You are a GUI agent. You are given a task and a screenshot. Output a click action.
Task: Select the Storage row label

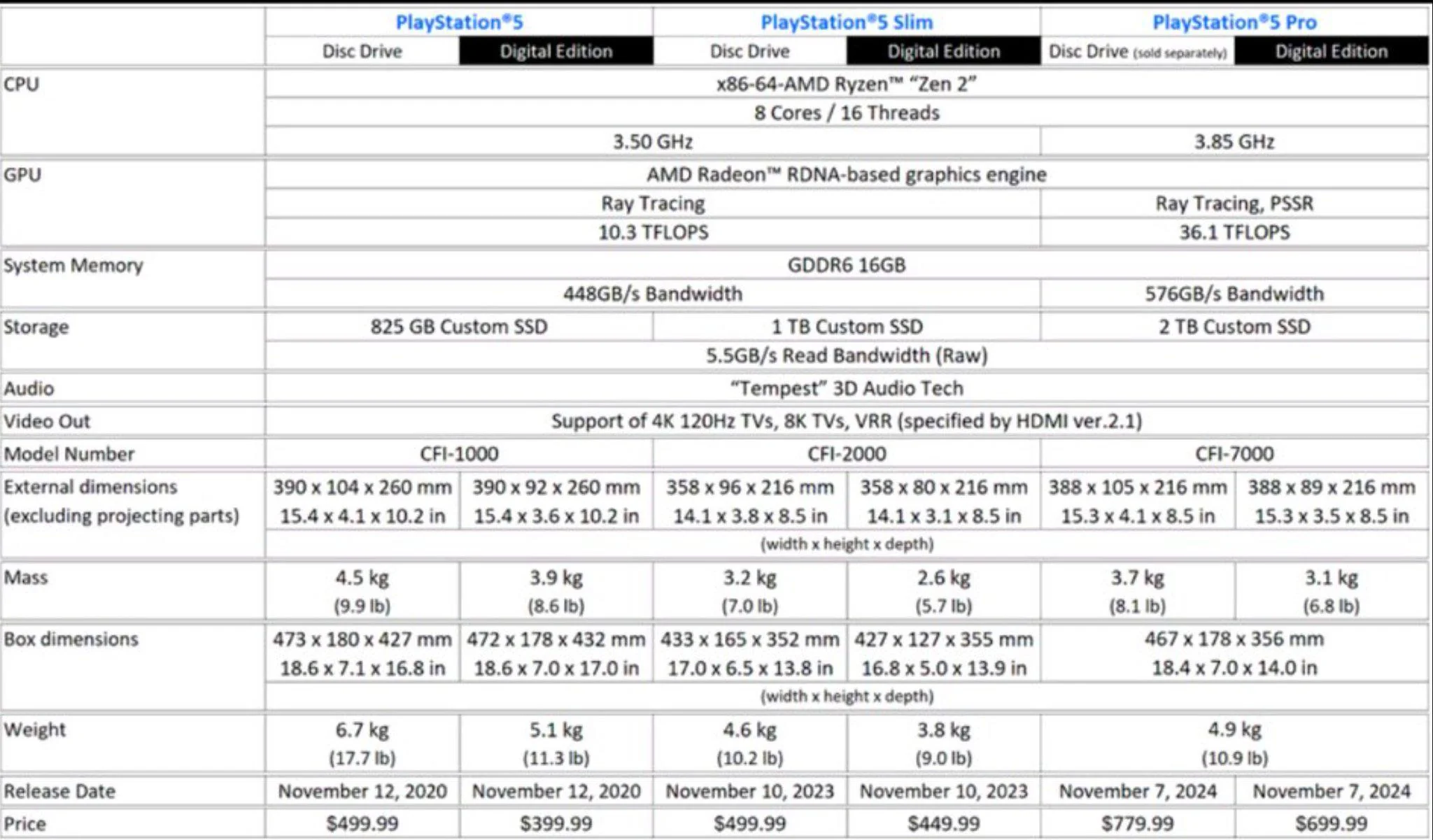tap(35, 327)
